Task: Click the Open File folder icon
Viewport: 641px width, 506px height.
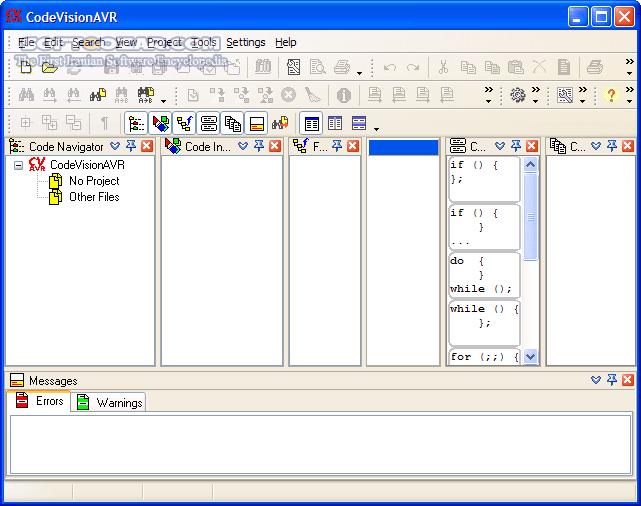Action: [49, 67]
